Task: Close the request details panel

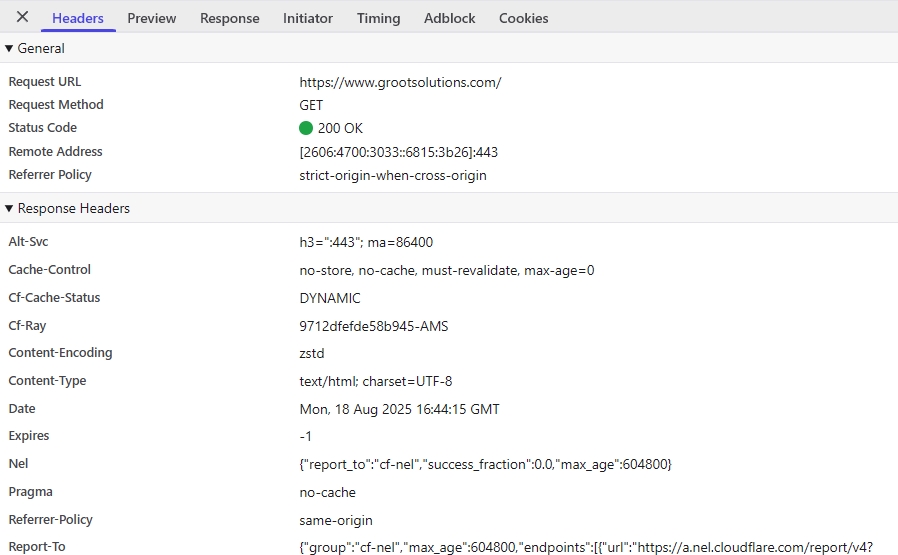Action: click(22, 17)
